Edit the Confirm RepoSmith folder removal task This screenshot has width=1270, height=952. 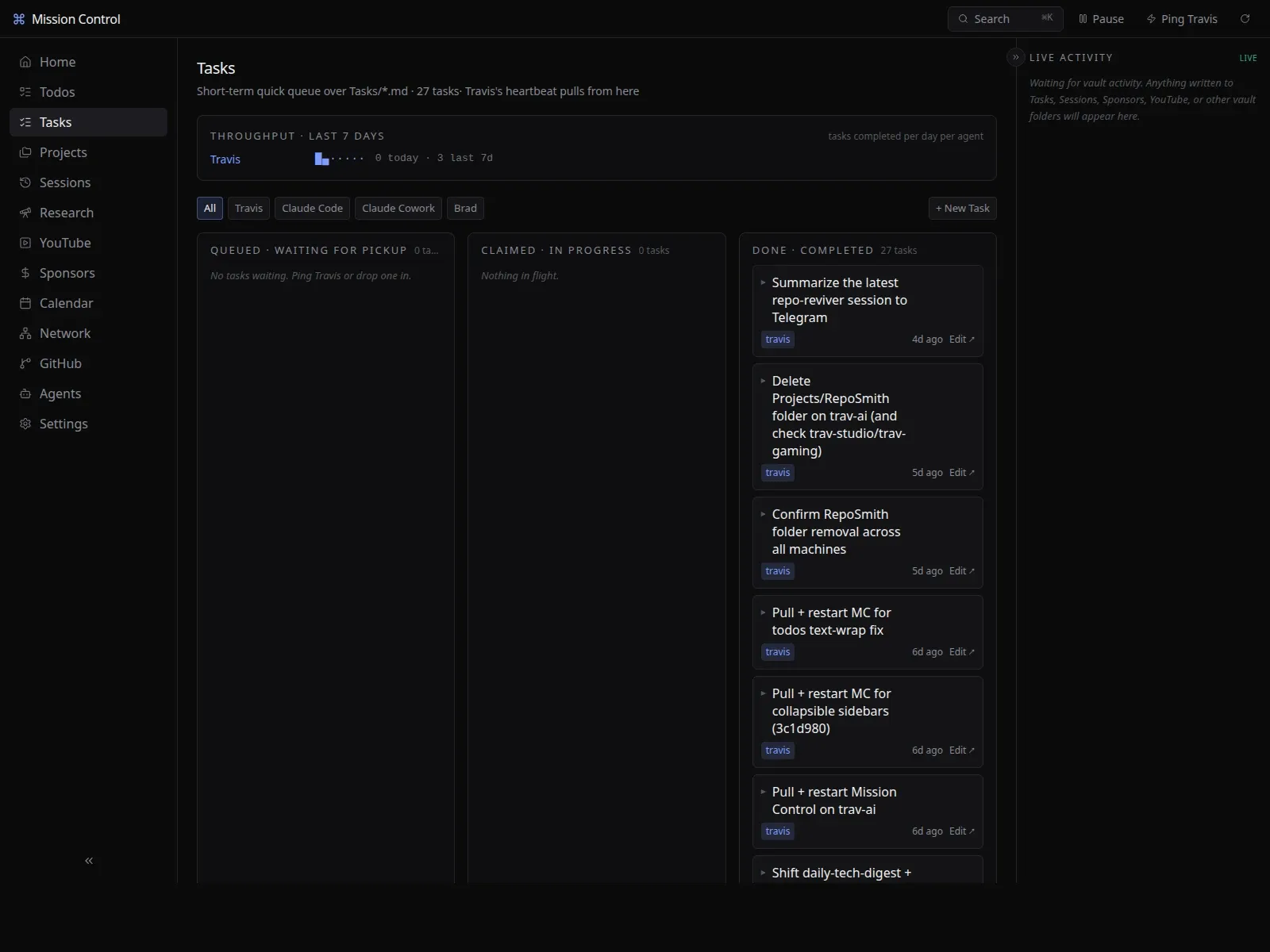tap(961, 571)
